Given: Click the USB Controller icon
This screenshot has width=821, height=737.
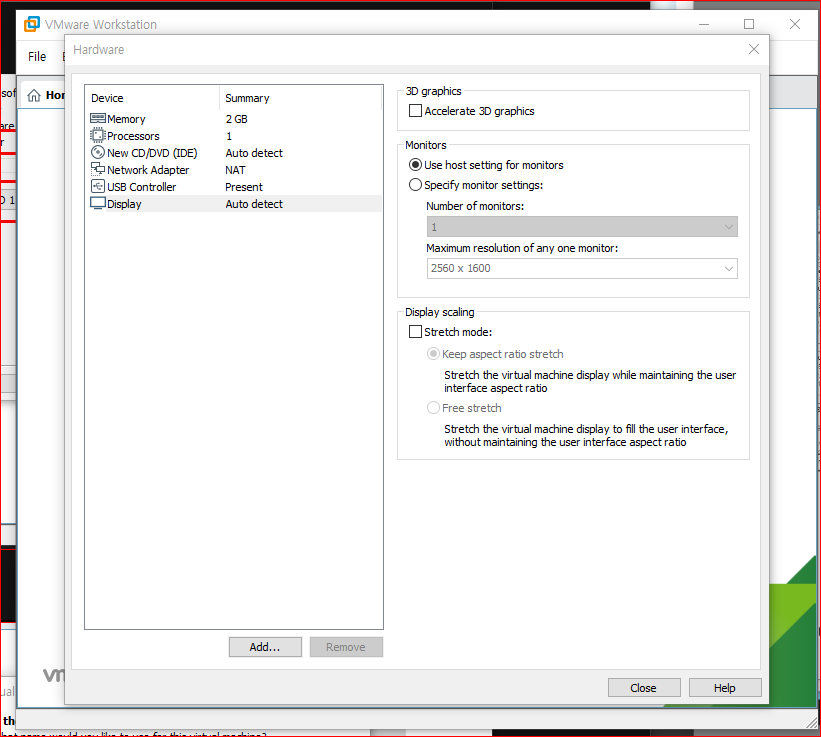Looking at the screenshot, I should (x=98, y=186).
